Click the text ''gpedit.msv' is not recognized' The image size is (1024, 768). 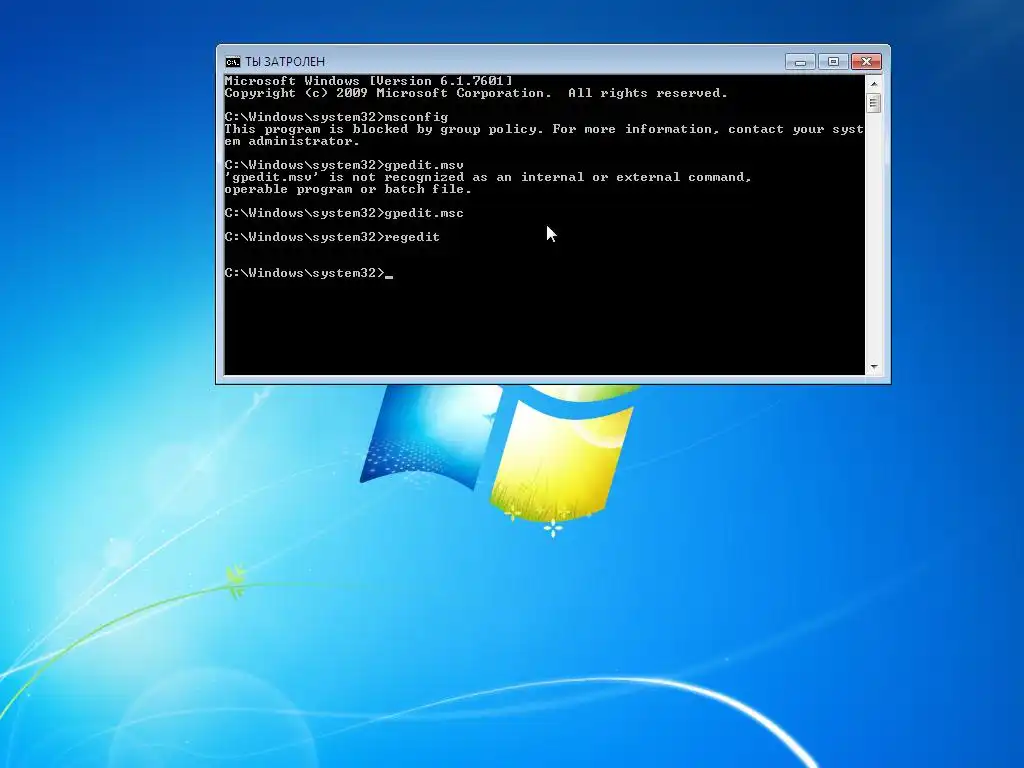coord(344,177)
